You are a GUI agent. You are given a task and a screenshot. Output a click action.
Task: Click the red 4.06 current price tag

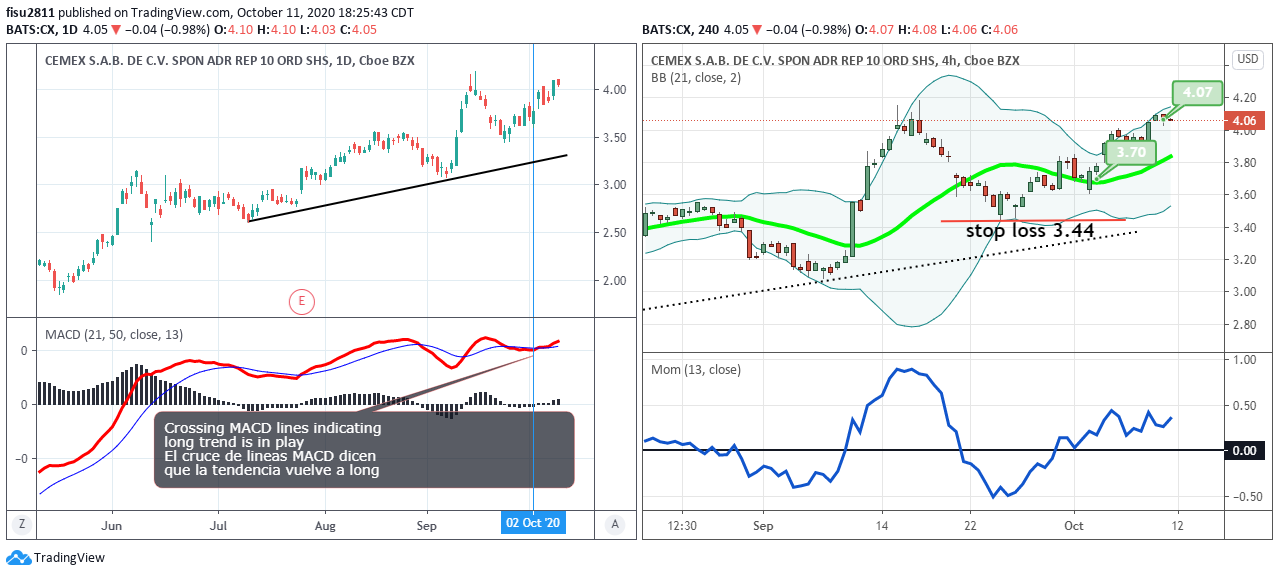point(1245,122)
